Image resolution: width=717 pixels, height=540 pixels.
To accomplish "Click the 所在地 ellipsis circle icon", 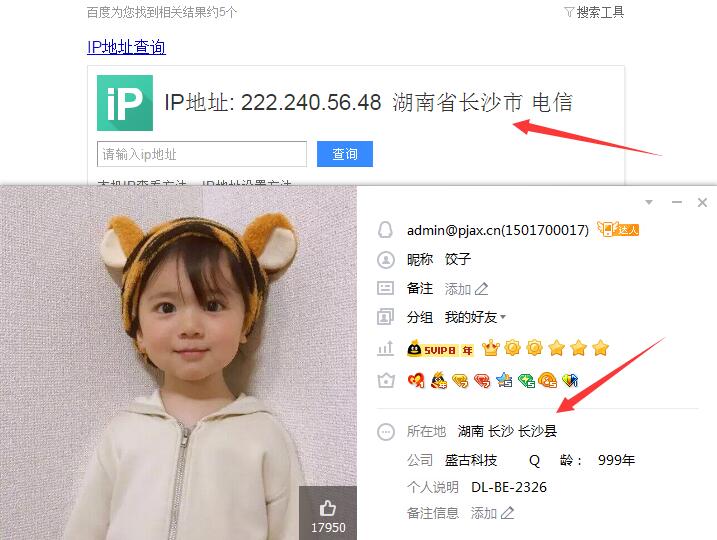I will [x=385, y=432].
